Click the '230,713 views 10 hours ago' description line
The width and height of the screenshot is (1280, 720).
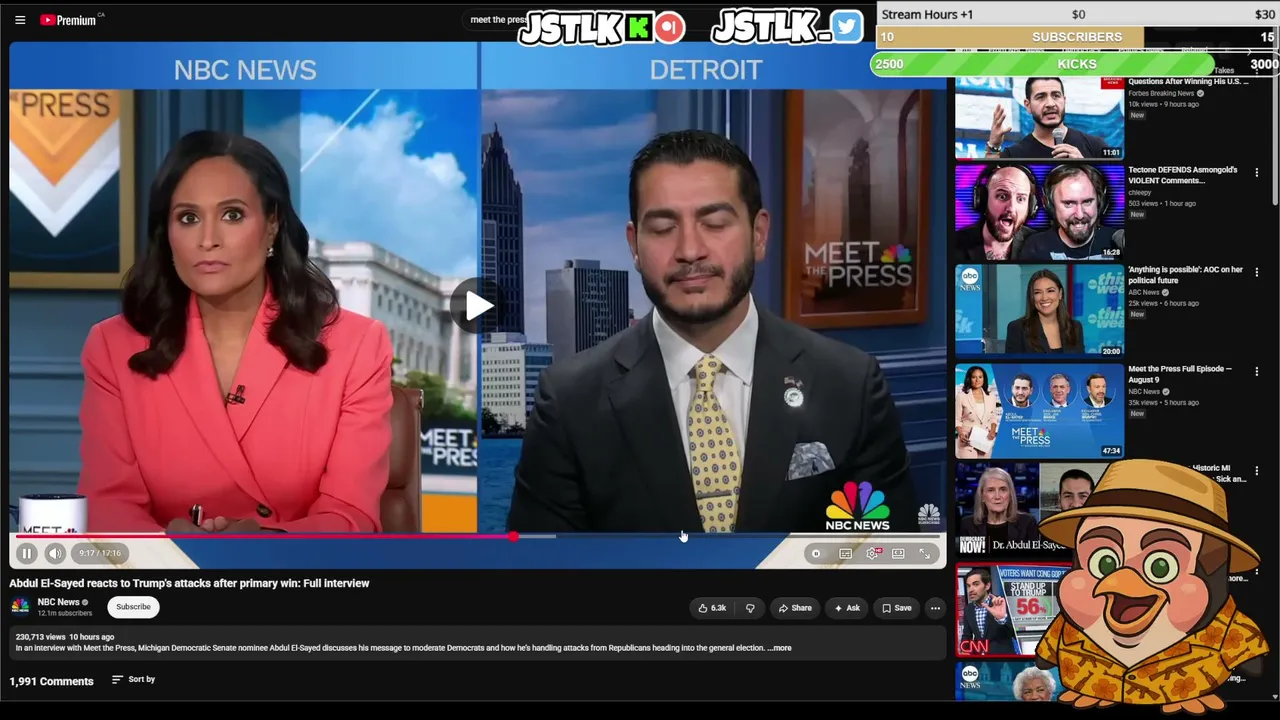tap(65, 637)
